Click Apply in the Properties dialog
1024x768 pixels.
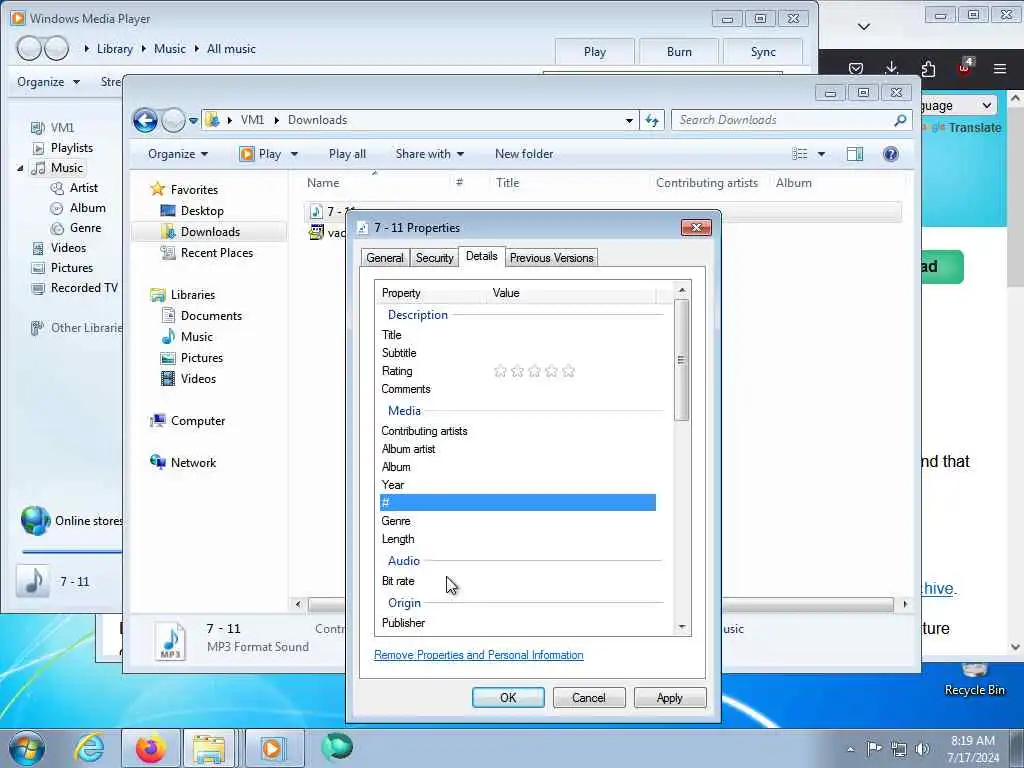(669, 697)
